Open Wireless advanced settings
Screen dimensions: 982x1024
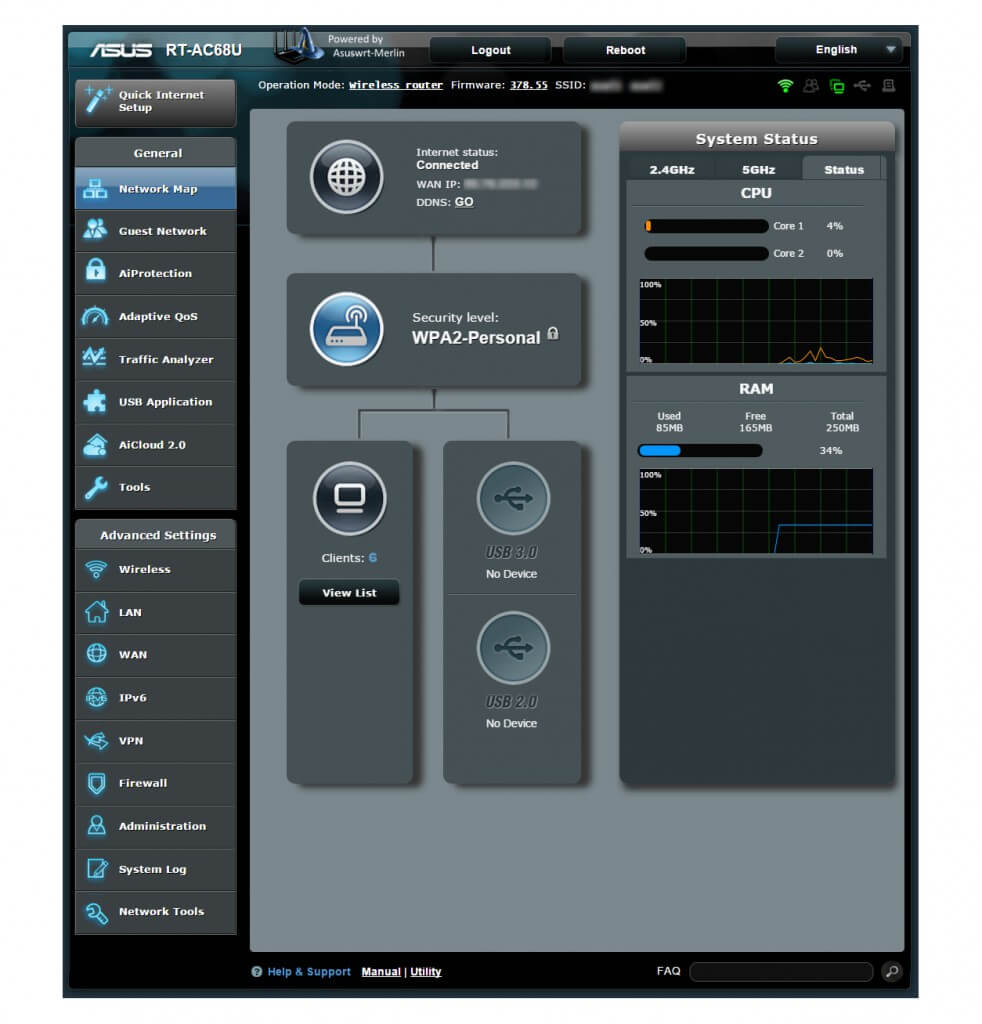(155, 569)
